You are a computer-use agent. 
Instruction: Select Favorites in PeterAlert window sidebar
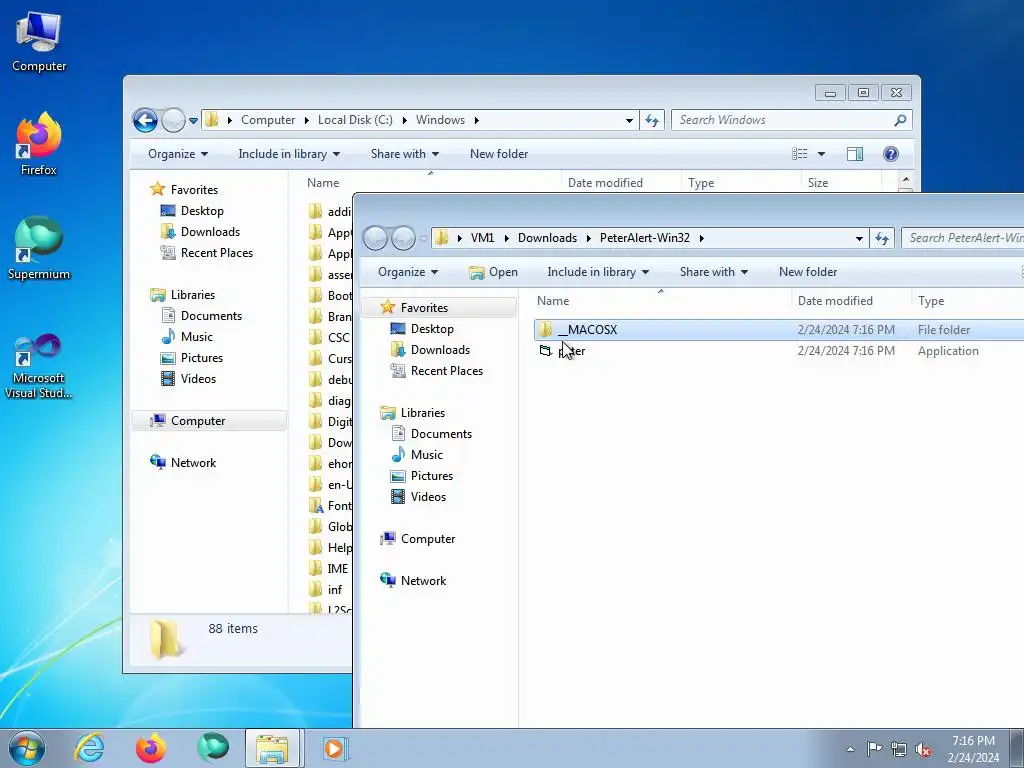439,308
